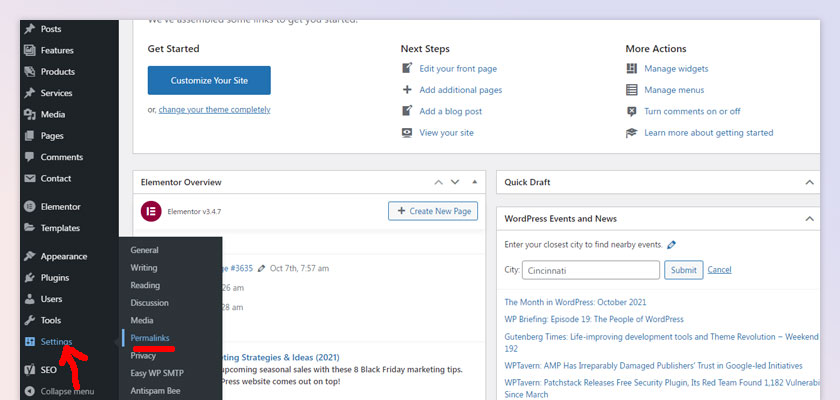
Task: Click the Posts pin icon in sidebar
Action: point(30,29)
